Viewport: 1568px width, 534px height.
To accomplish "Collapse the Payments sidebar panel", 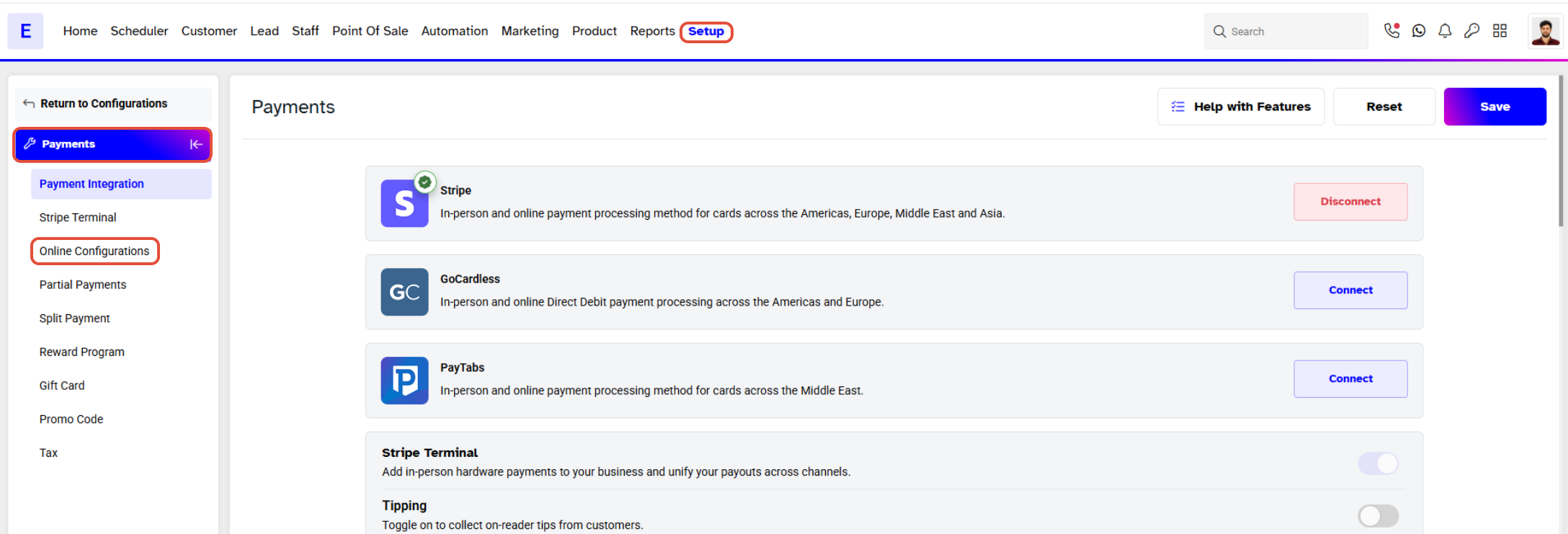I will (196, 144).
